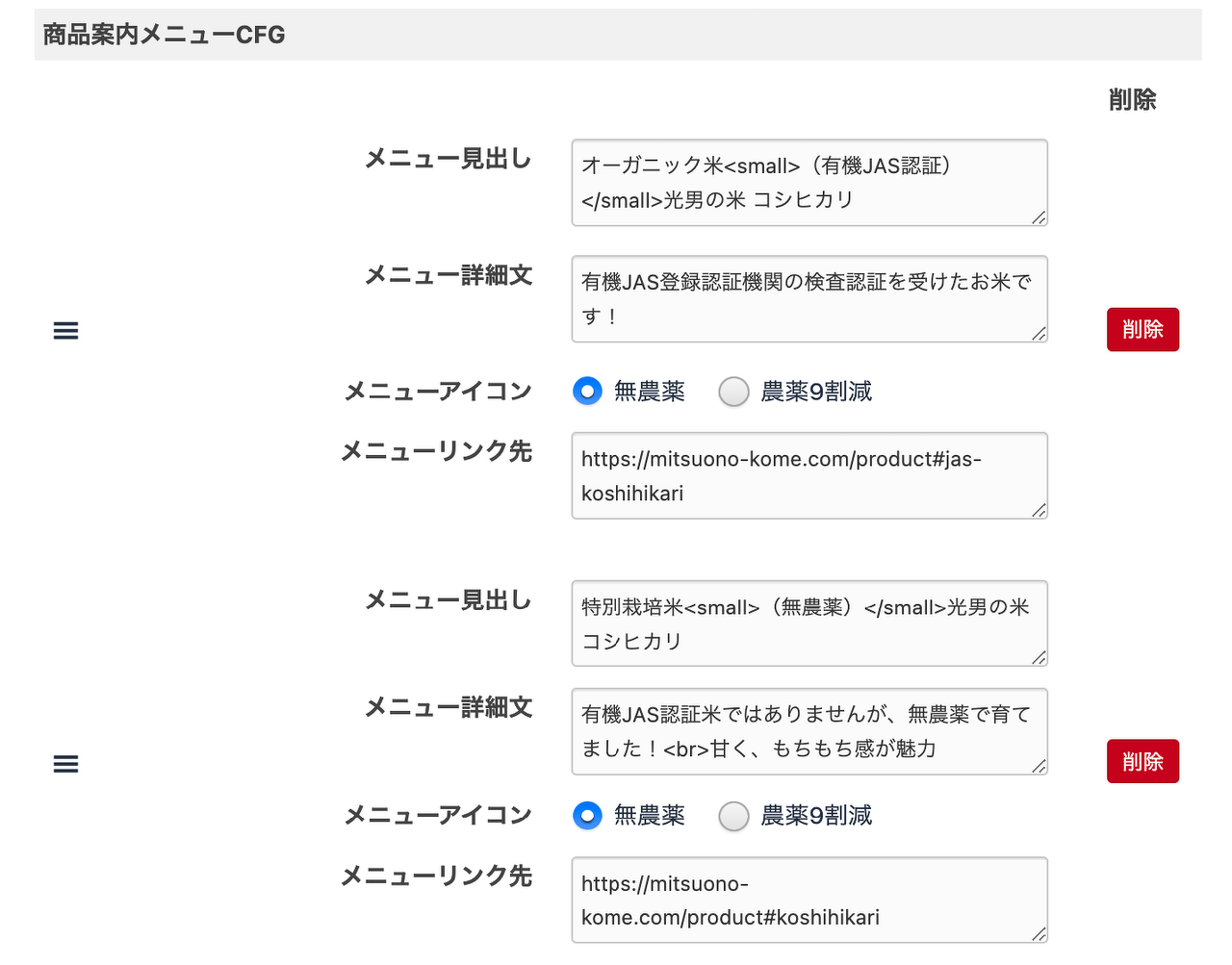The image size is (1232, 965).
Task: Click the 商品案内メニューCFG section header
Action: click(165, 35)
